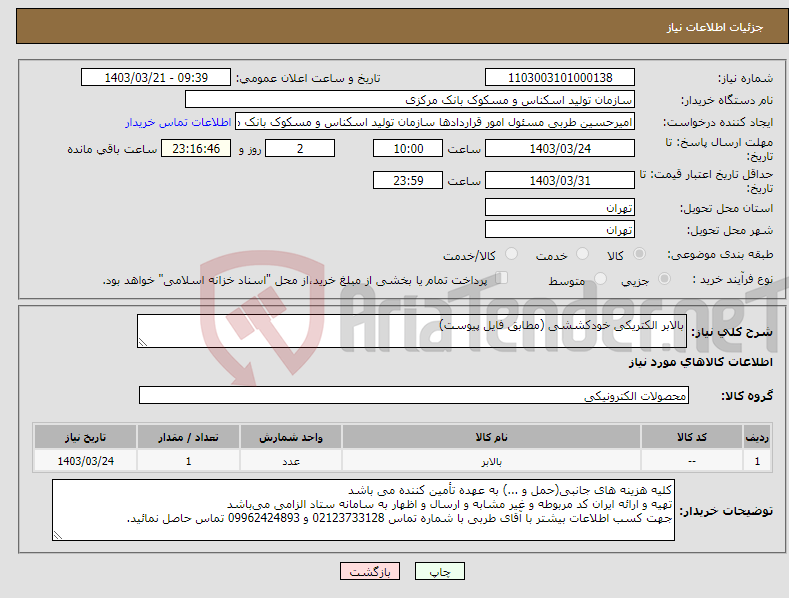
Task: Click the validity time field 23:59
Action: coord(408,180)
